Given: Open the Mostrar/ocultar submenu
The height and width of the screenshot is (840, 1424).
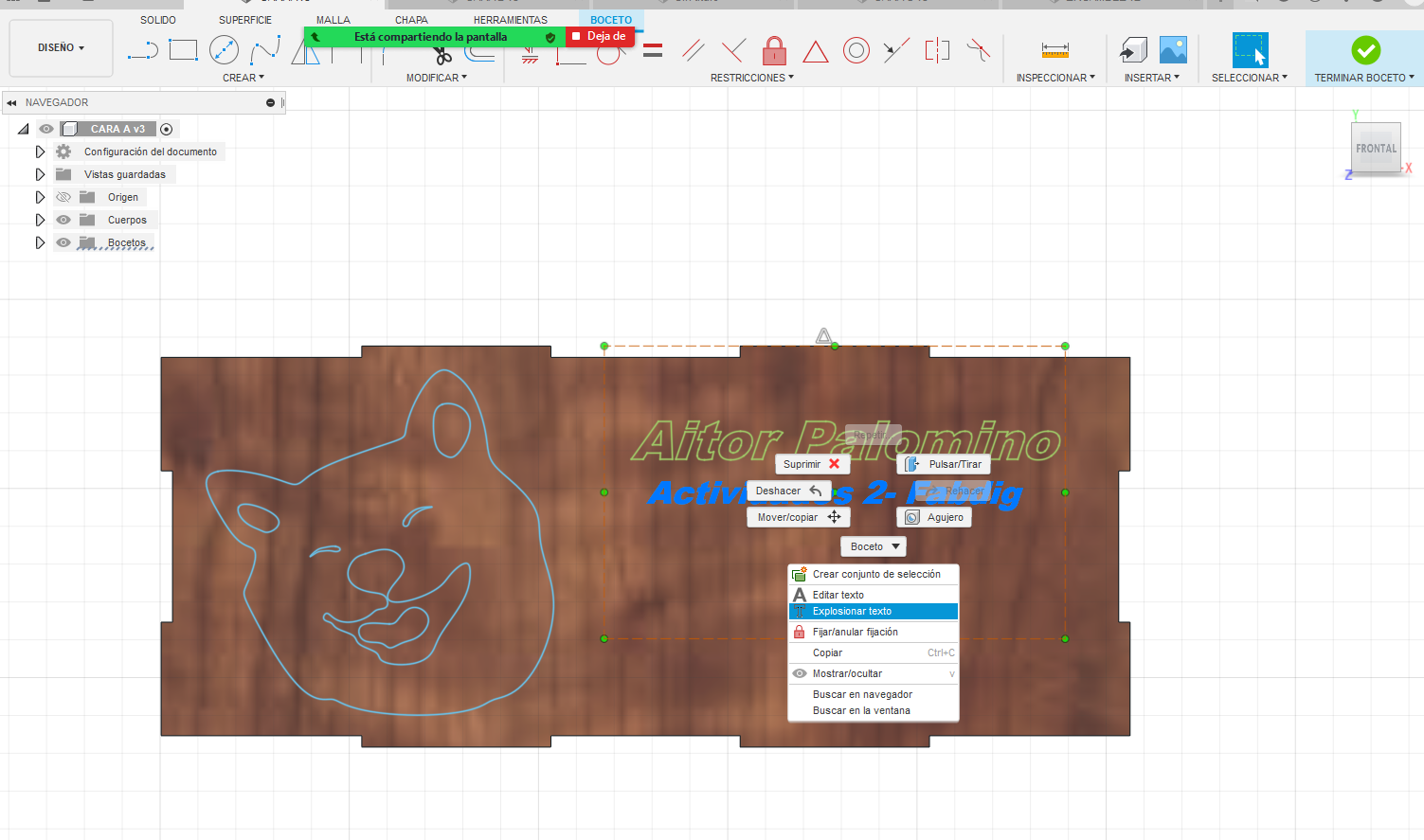Looking at the screenshot, I should [x=874, y=673].
